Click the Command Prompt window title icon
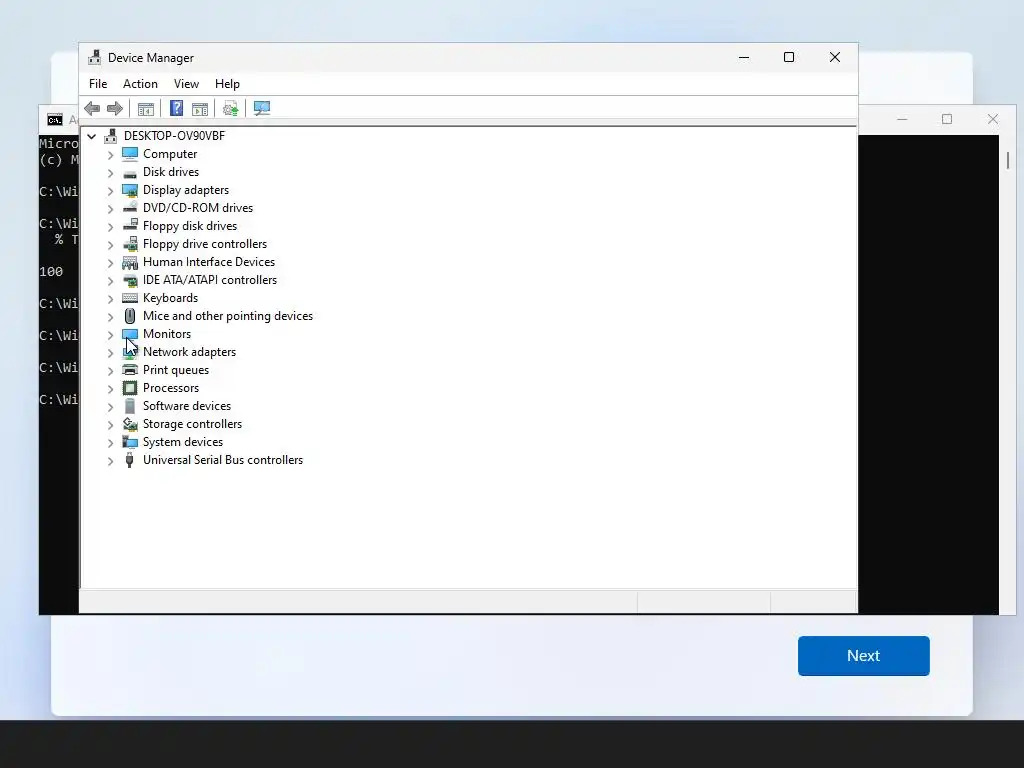This screenshot has height=768, width=1024. pyautogui.click(x=55, y=120)
